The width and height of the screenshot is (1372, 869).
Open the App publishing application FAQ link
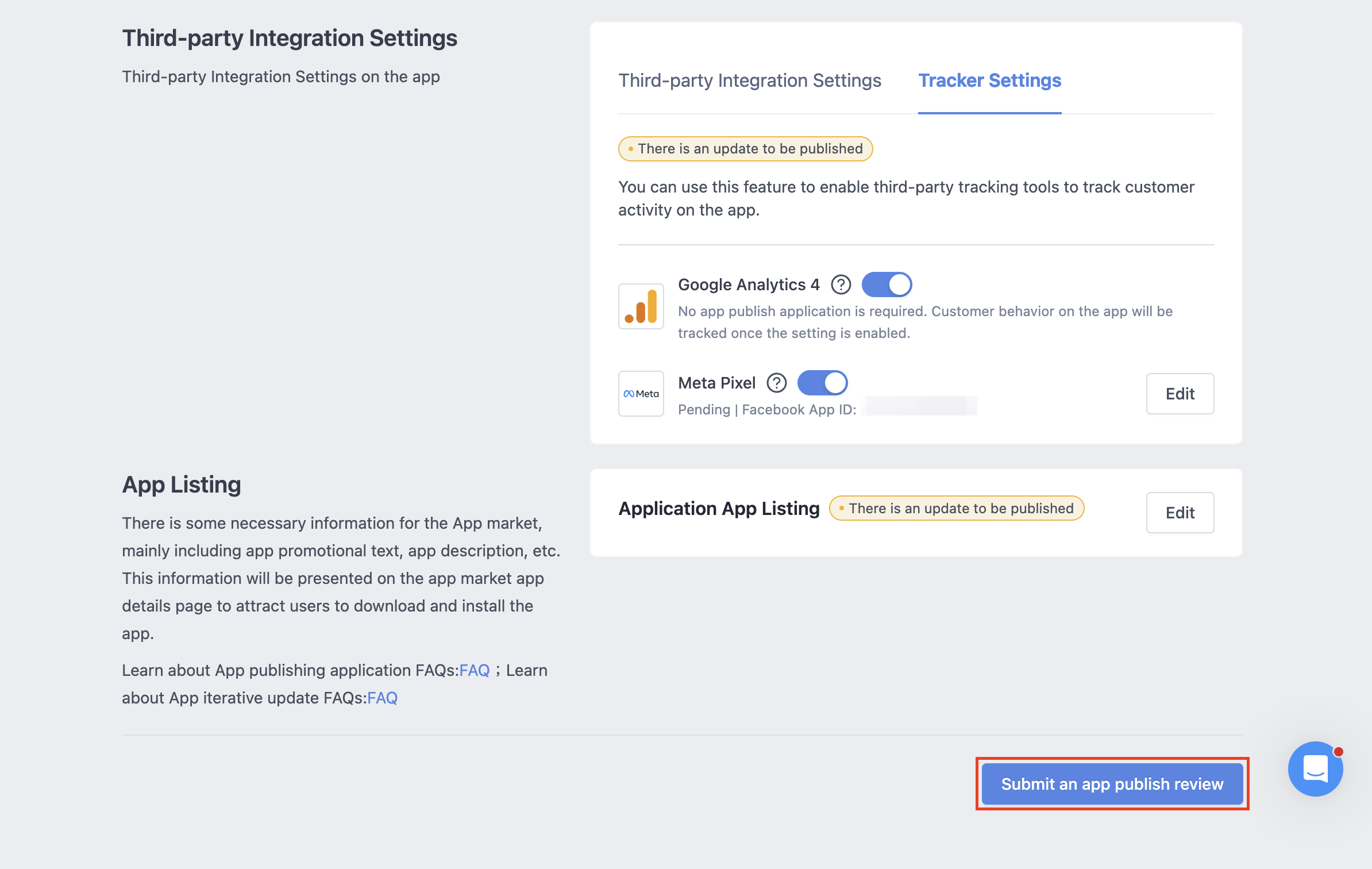(x=475, y=670)
